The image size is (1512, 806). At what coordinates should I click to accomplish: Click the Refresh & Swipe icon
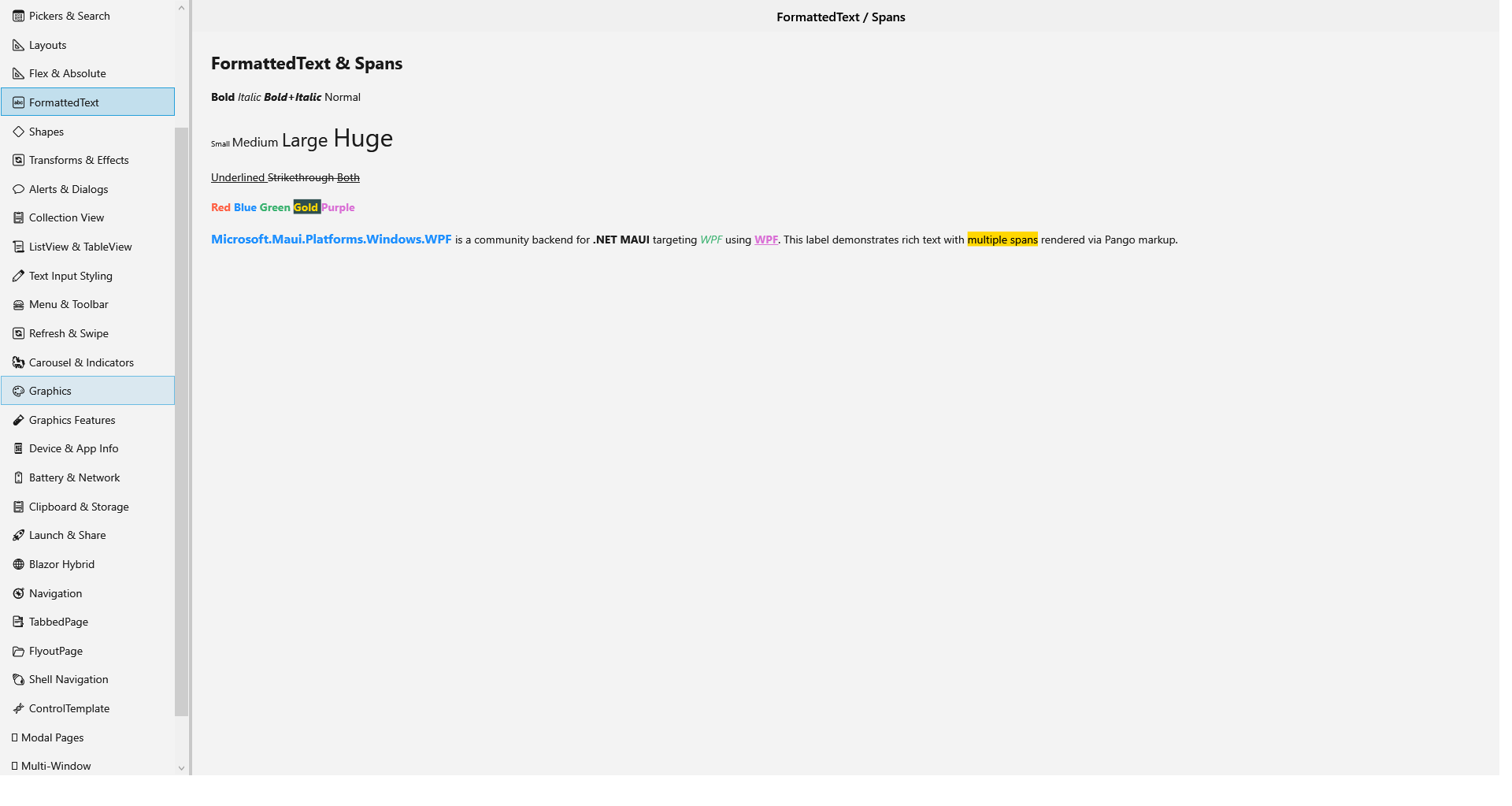(x=19, y=333)
